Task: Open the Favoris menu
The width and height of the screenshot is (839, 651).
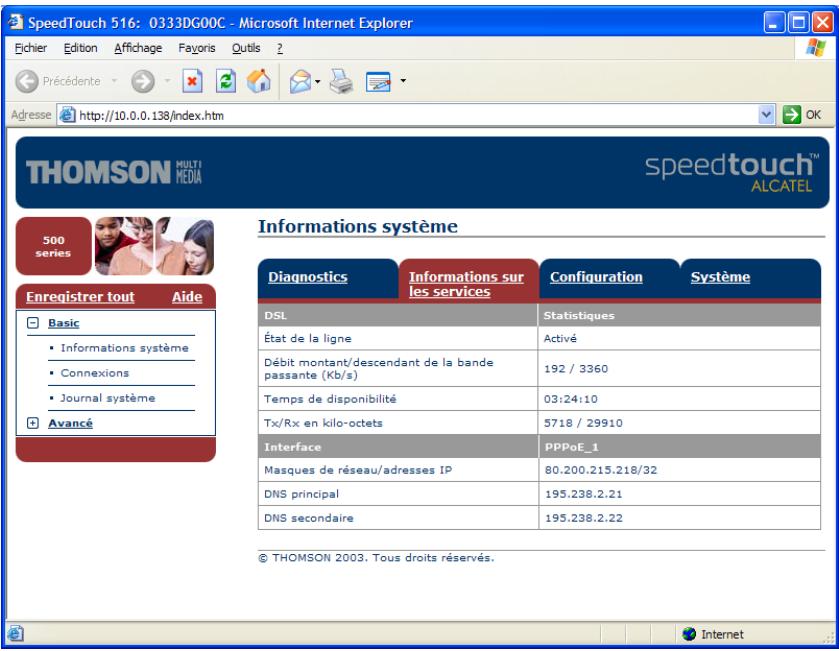Action: click(x=197, y=48)
